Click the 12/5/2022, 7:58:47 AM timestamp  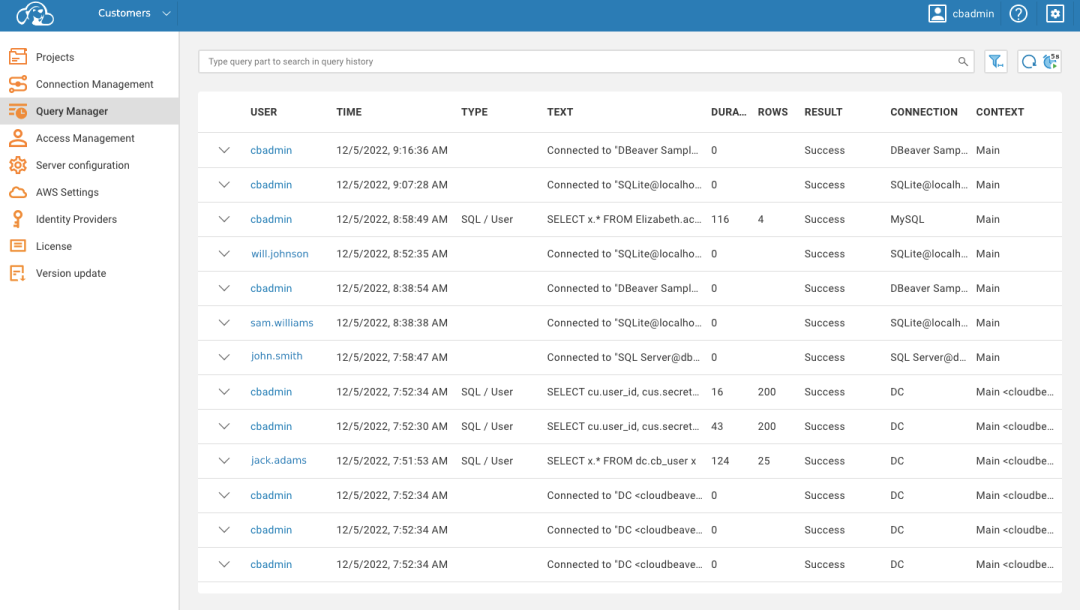pos(392,357)
